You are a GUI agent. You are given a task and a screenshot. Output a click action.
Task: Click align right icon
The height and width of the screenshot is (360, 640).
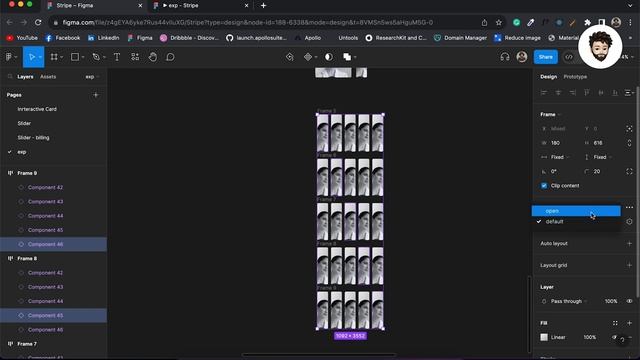[572, 93]
